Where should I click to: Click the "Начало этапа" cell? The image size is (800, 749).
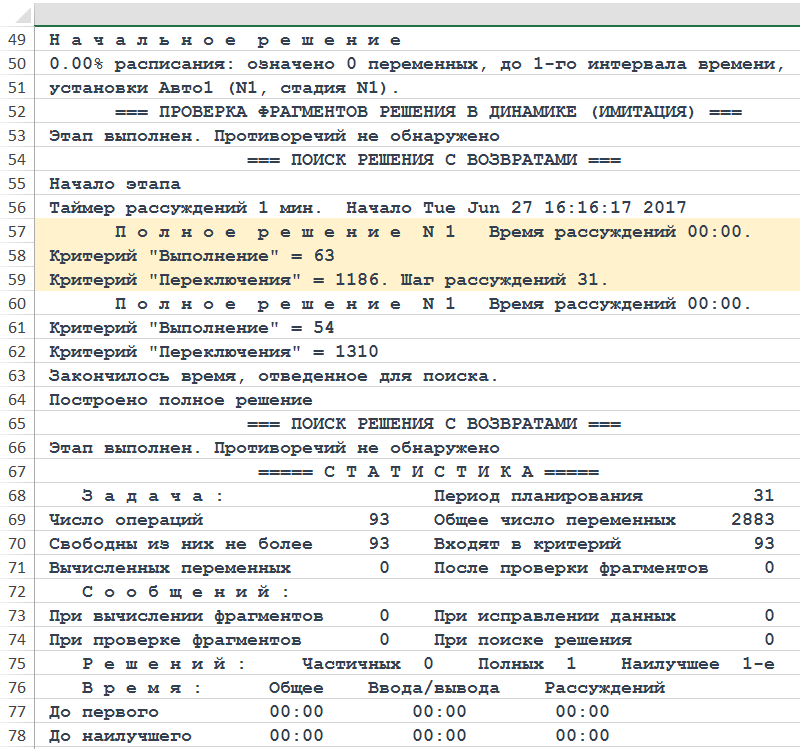click(115, 184)
